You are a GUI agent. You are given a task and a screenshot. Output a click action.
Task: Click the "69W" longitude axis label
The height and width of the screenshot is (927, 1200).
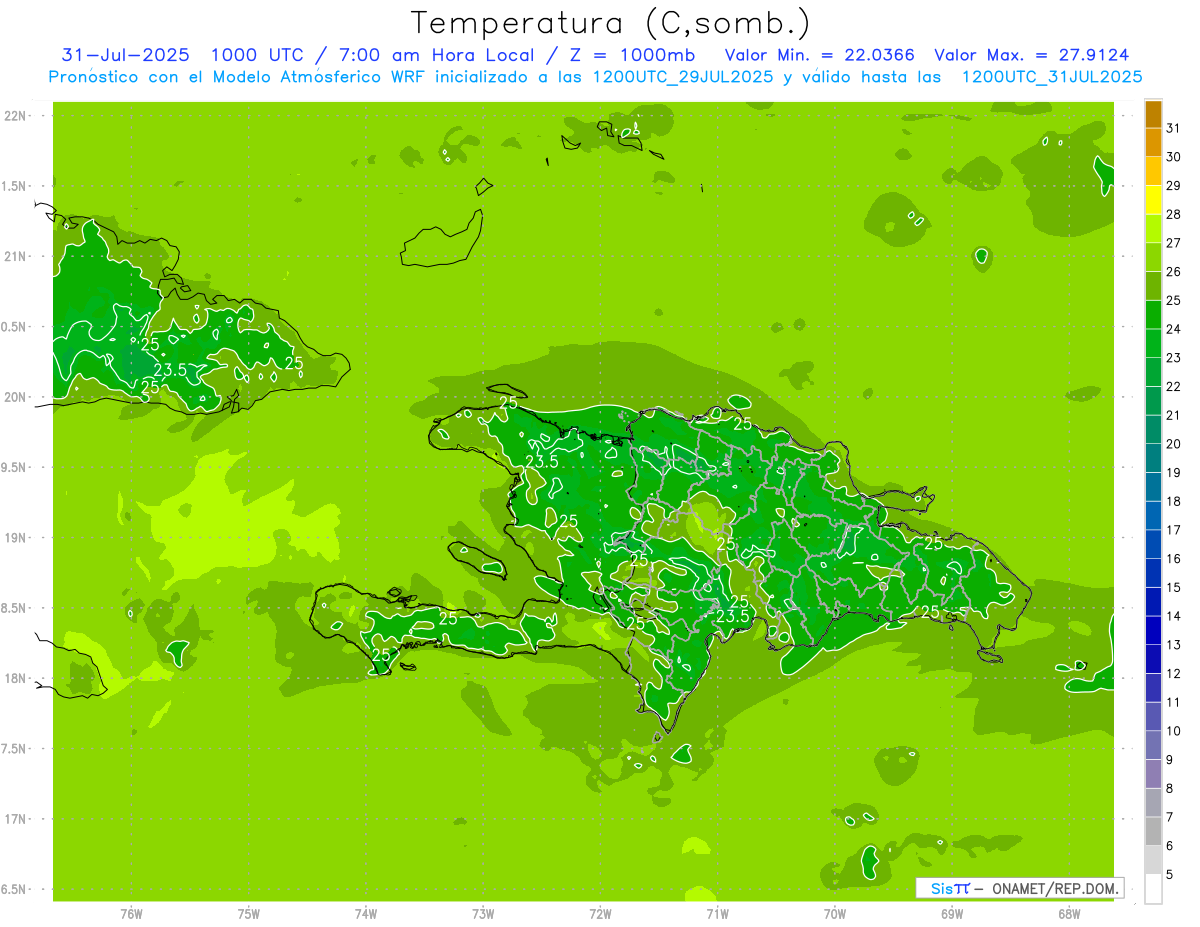952,913
